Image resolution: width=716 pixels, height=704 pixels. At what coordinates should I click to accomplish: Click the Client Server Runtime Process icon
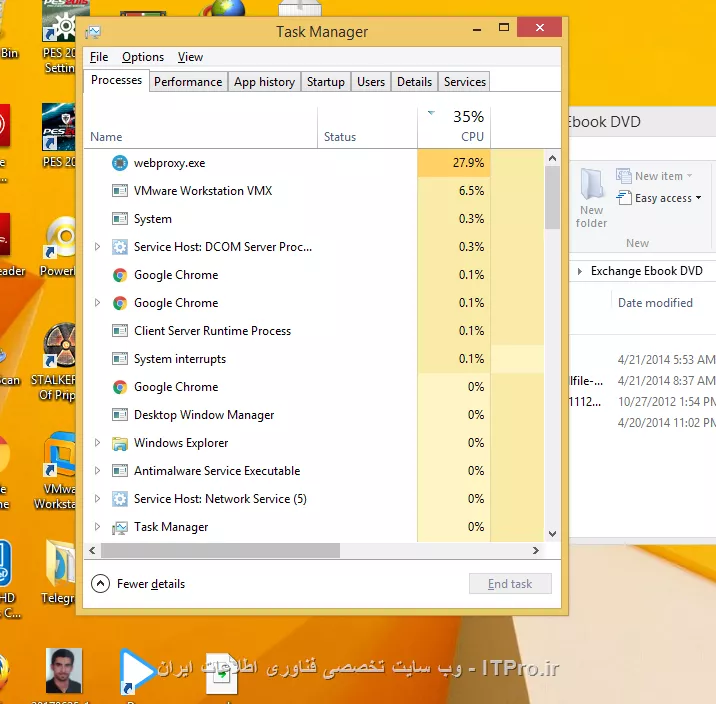tap(120, 331)
